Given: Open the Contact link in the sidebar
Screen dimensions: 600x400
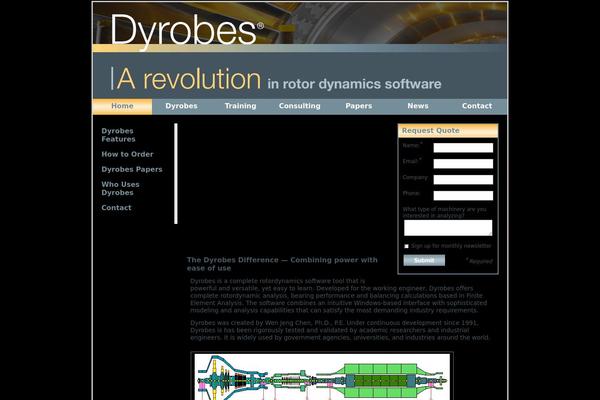Looking at the screenshot, I should (x=116, y=207).
